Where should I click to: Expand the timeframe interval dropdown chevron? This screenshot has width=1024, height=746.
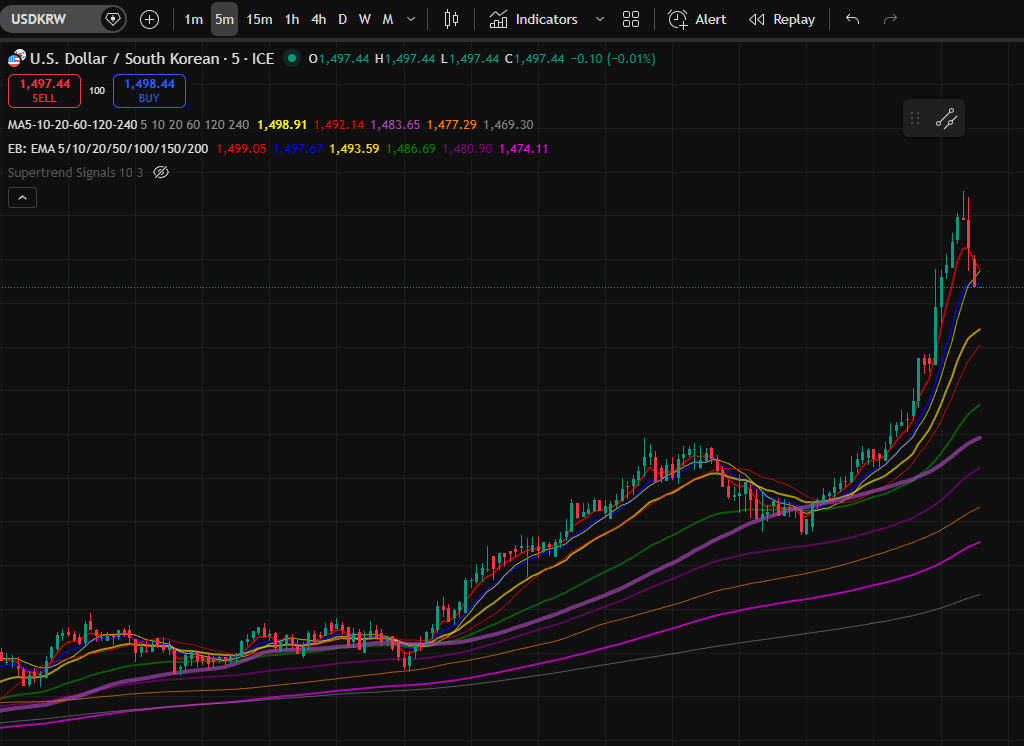pyautogui.click(x=411, y=19)
